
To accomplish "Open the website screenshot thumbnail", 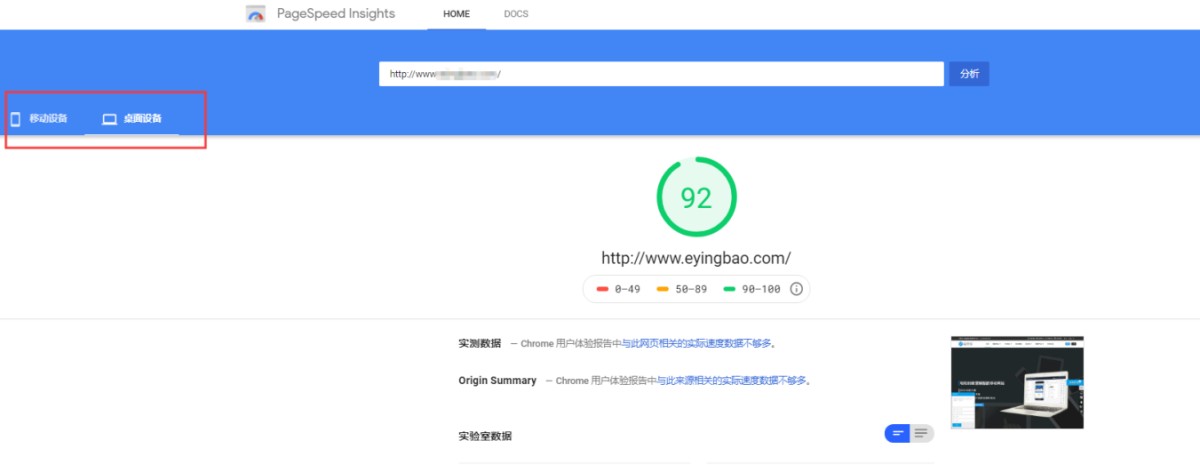I will (1017, 383).
